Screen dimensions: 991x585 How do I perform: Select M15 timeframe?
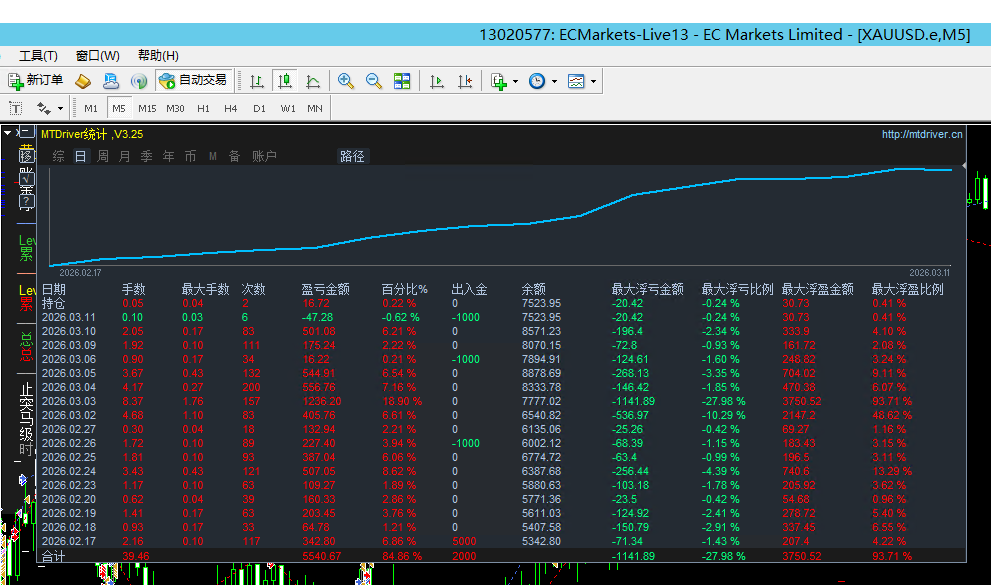point(147,109)
